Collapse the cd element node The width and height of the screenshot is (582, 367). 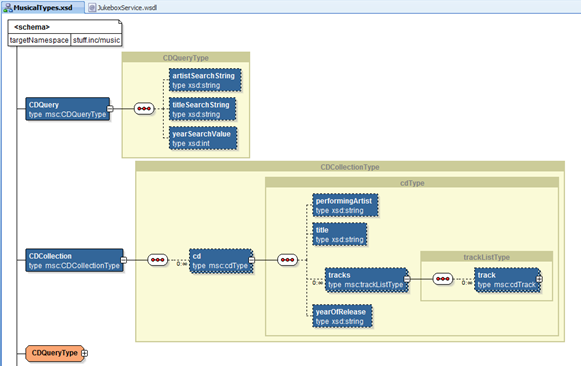point(252,260)
